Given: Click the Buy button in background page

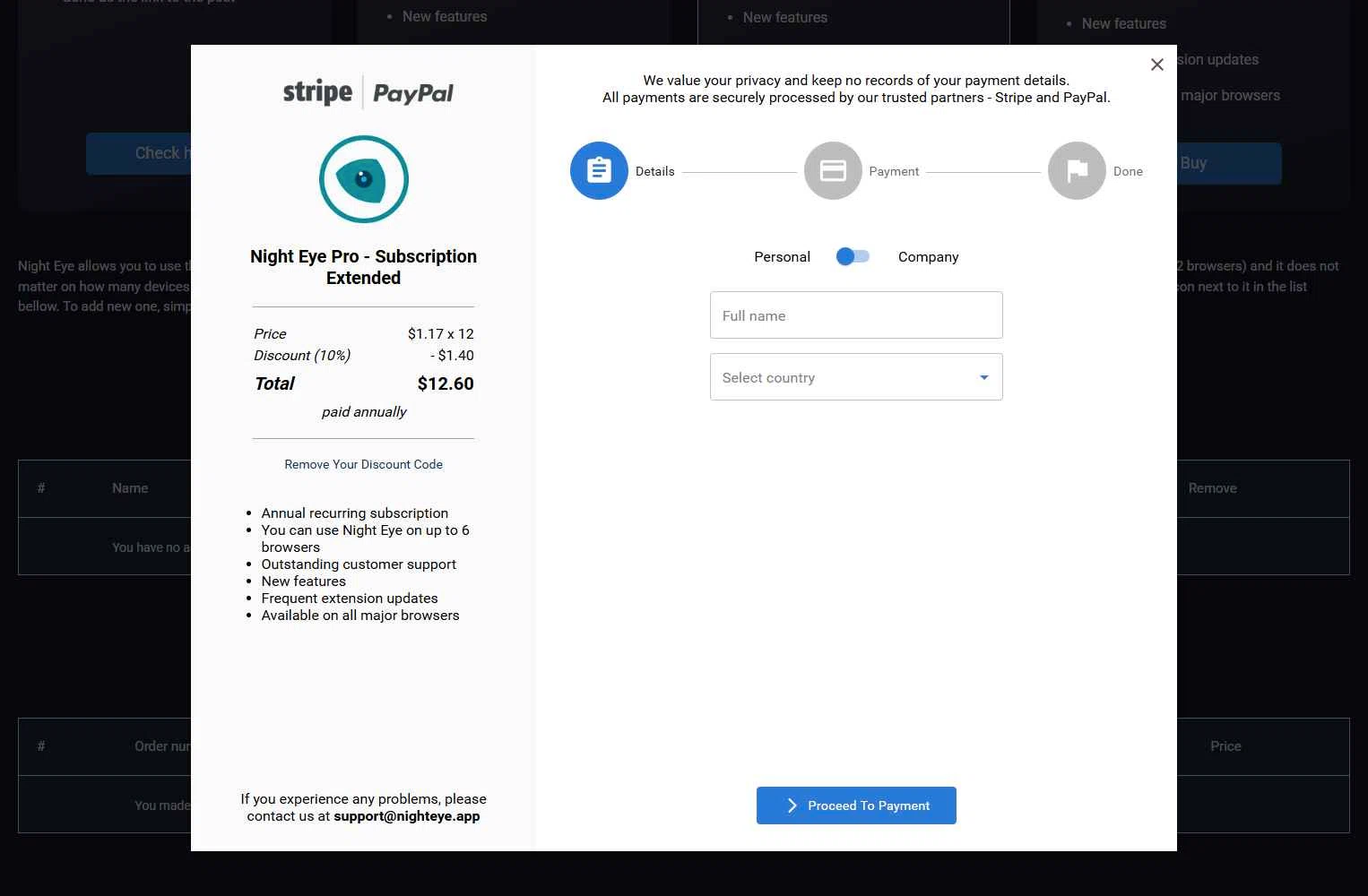Looking at the screenshot, I should (x=1229, y=163).
